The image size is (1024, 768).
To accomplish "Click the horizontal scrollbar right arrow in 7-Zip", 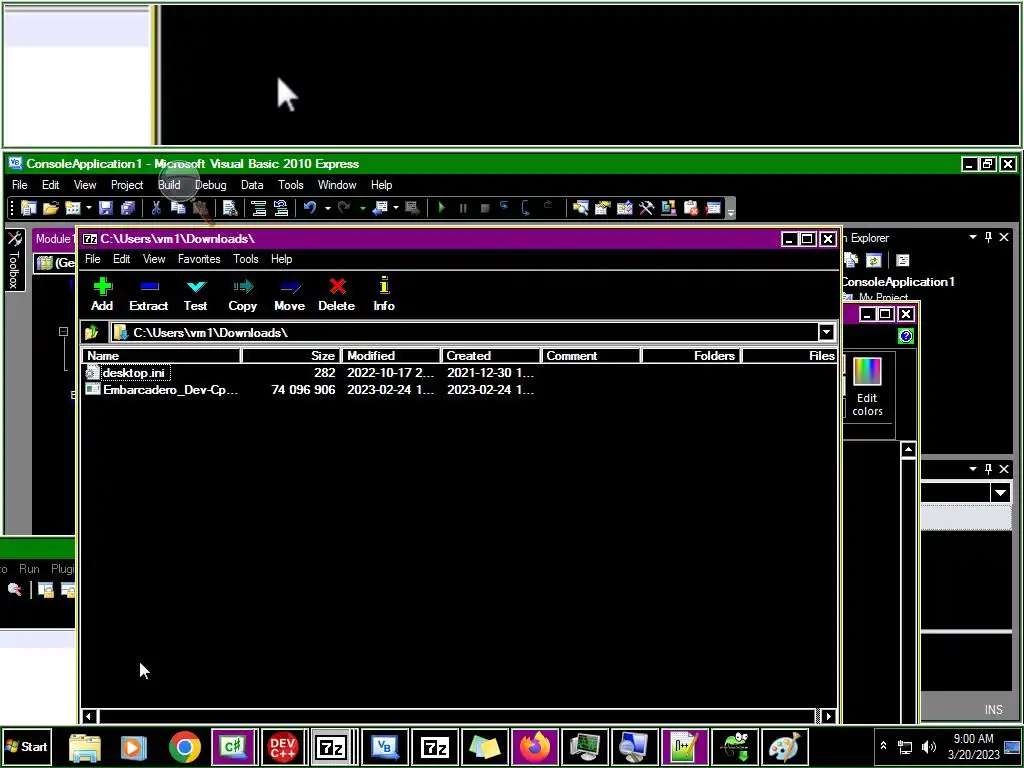I will pos(829,716).
